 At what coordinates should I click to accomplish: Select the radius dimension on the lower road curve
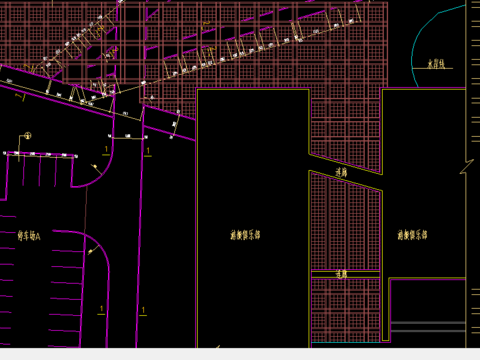94,249
